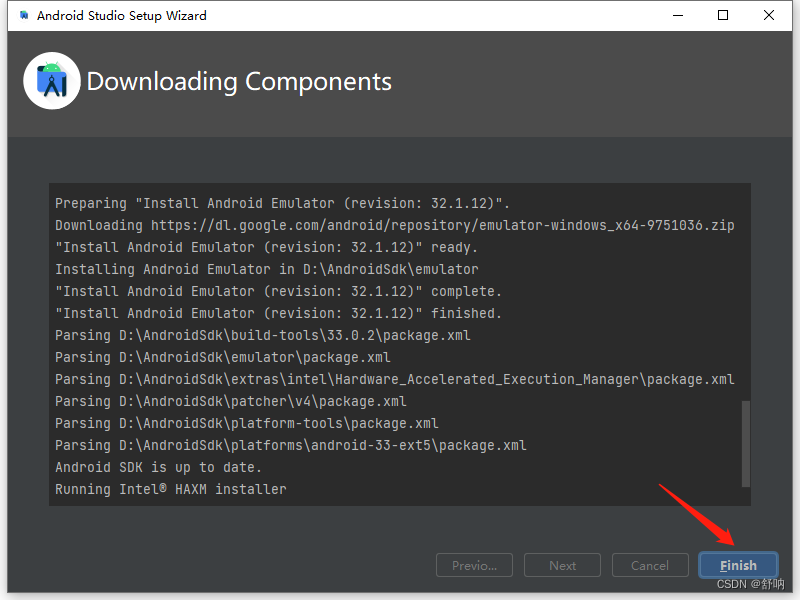This screenshot has width=800, height=600.
Task: Click the 'Android Studio Setup Wizard' window title
Action: click(121, 15)
